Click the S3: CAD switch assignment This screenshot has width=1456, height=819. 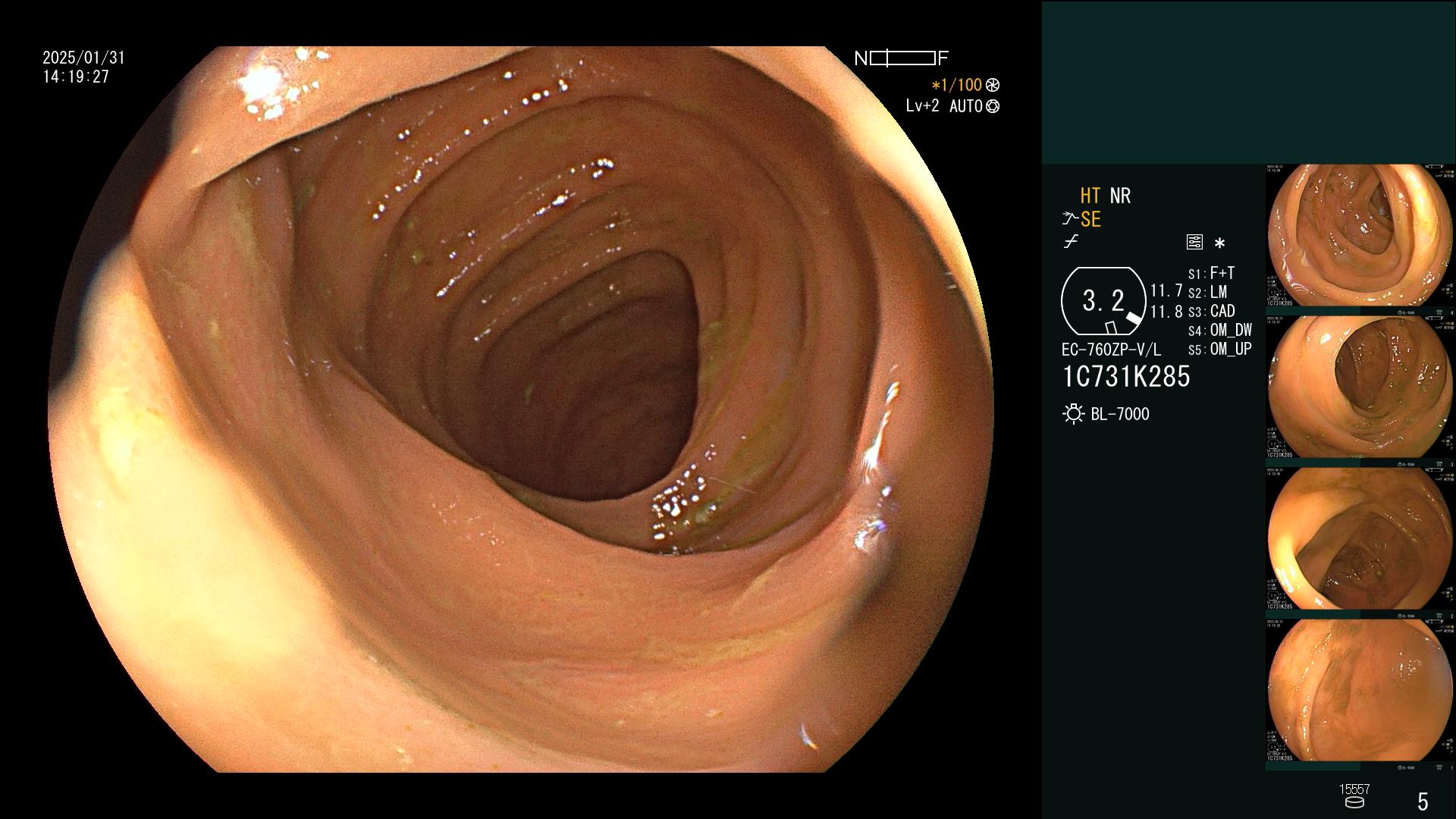1211,311
